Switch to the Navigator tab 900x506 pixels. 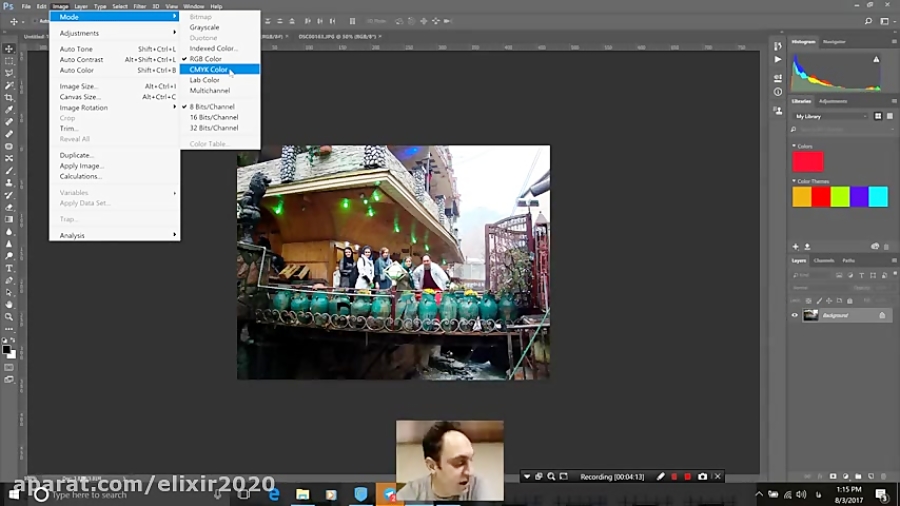(834, 42)
